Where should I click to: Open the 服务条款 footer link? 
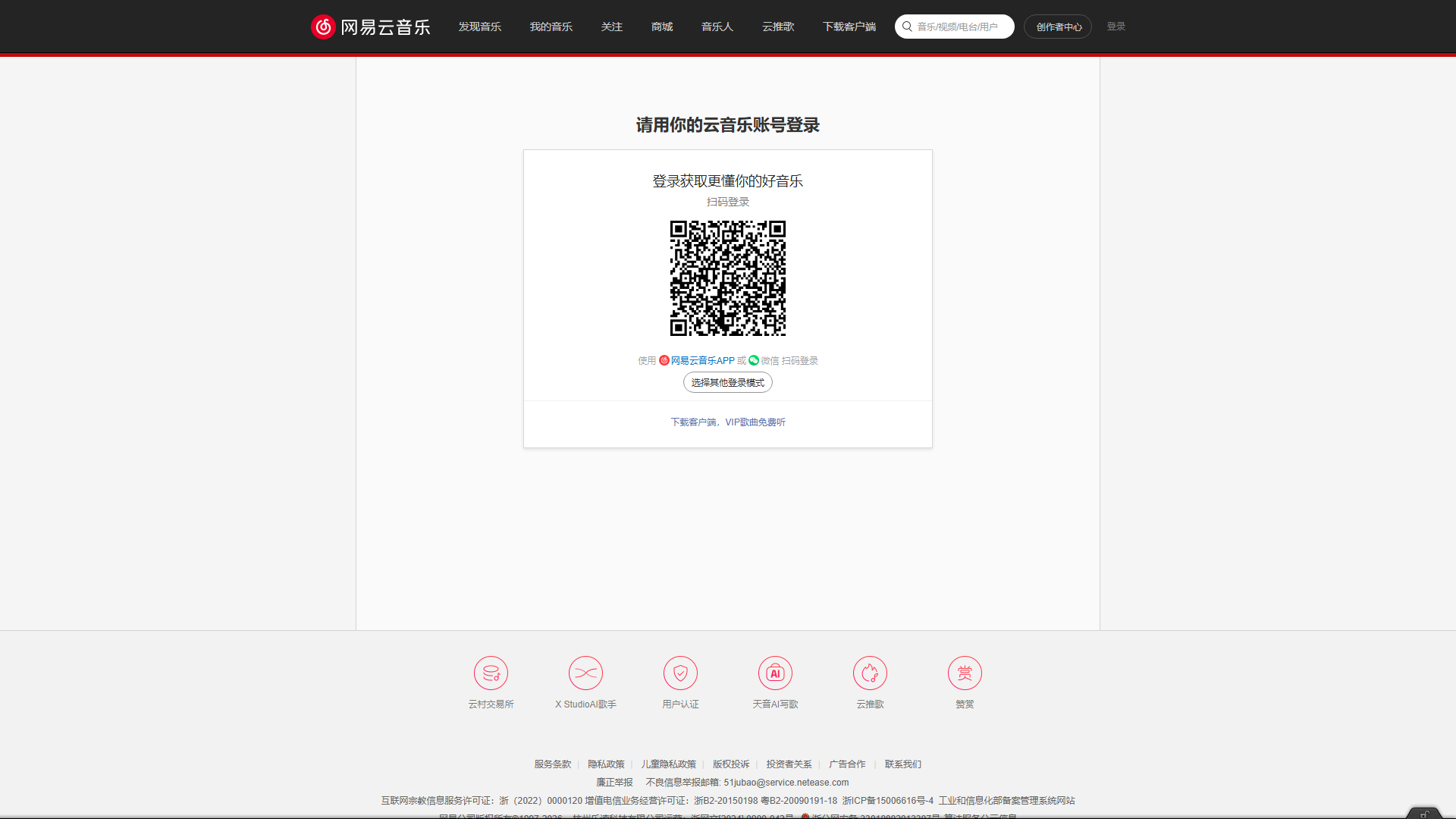(553, 764)
